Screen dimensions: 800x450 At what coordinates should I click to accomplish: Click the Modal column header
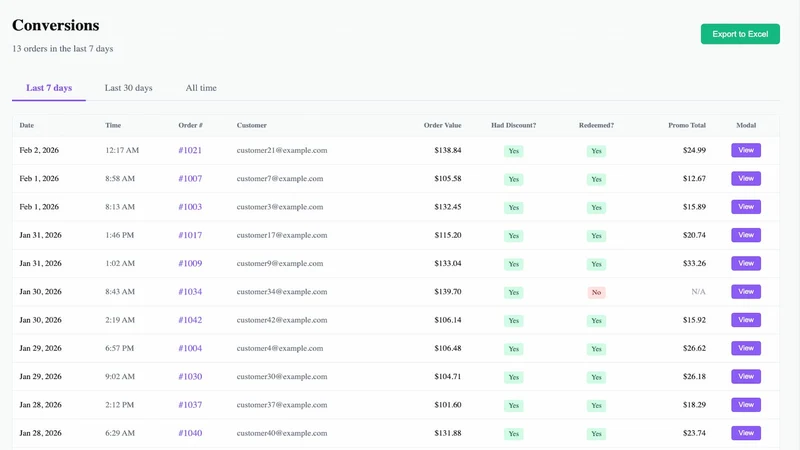tap(746, 125)
